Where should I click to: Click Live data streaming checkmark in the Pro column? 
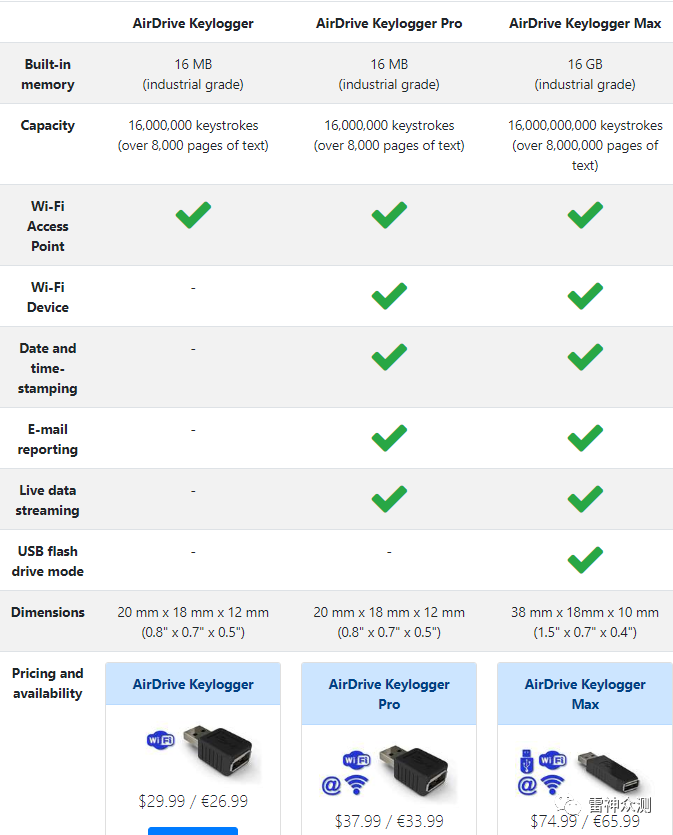click(389, 499)
